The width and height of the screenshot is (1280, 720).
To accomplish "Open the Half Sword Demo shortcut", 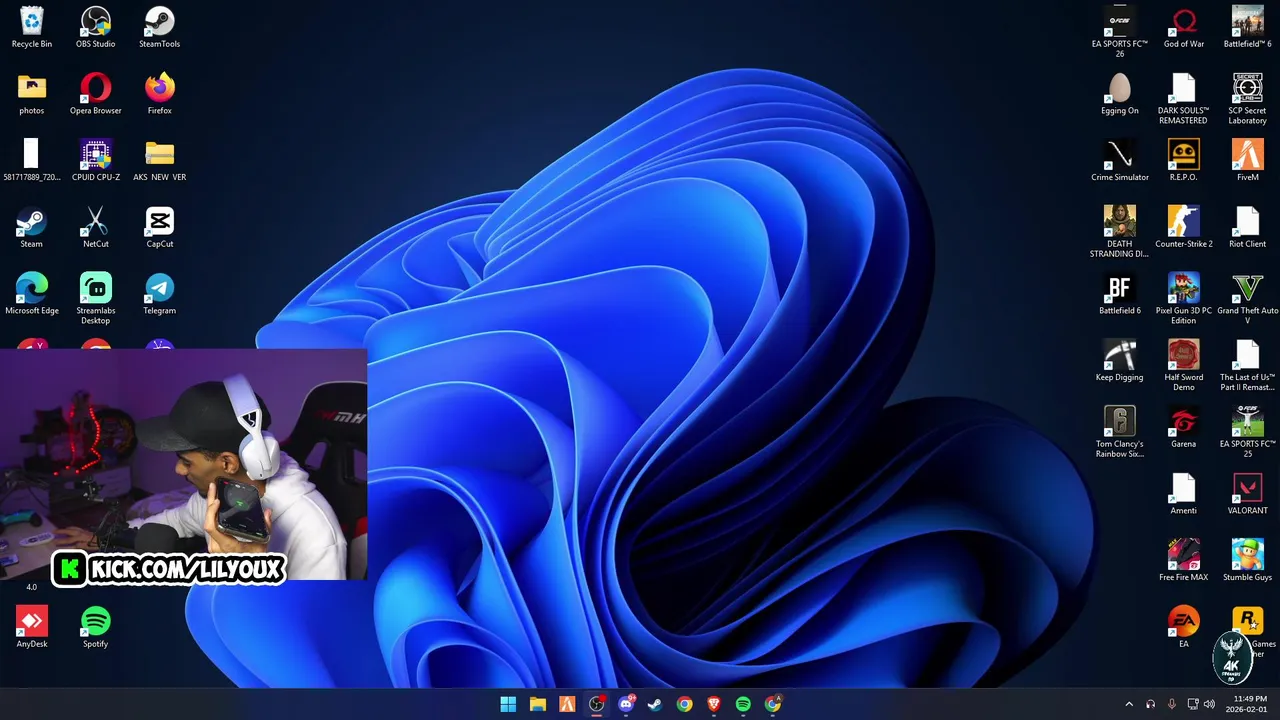I will click(x=1184, y=365).
